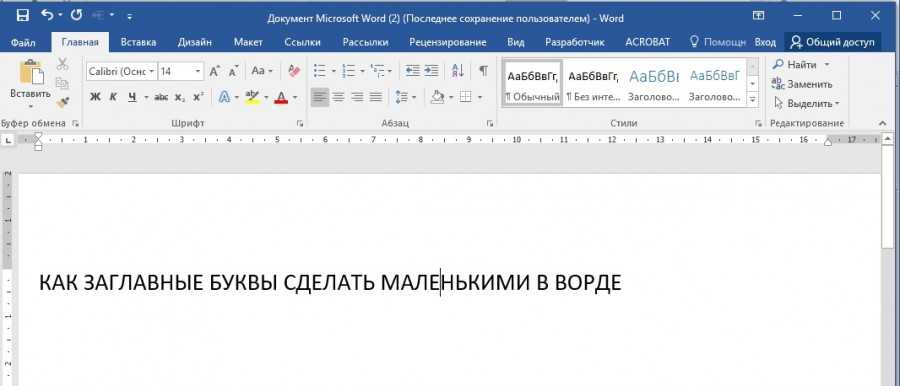Save document using floppy disk icon

pos(23,16)
